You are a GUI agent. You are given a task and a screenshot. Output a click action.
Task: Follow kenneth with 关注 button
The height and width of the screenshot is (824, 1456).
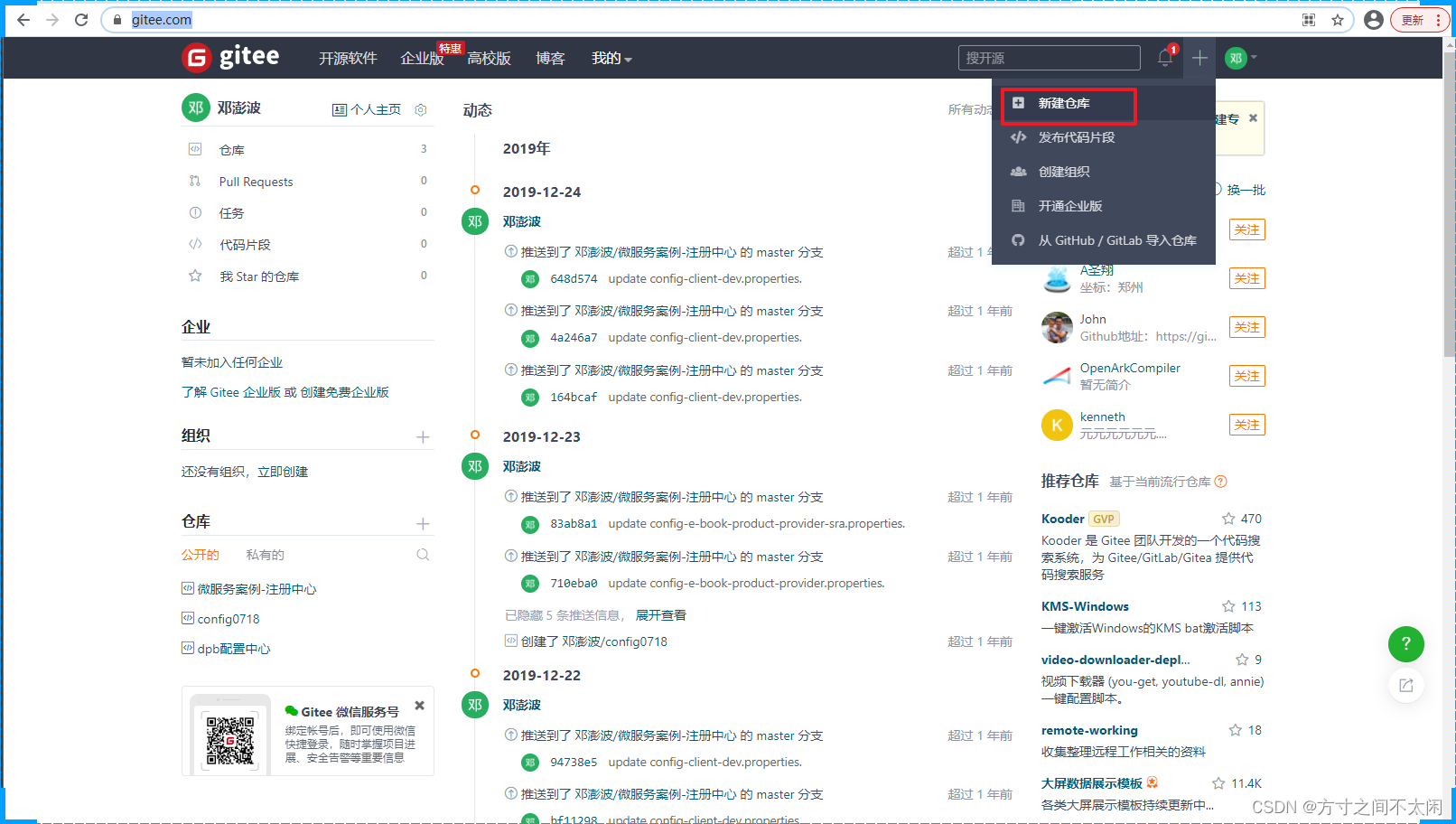pos(1247,425)
